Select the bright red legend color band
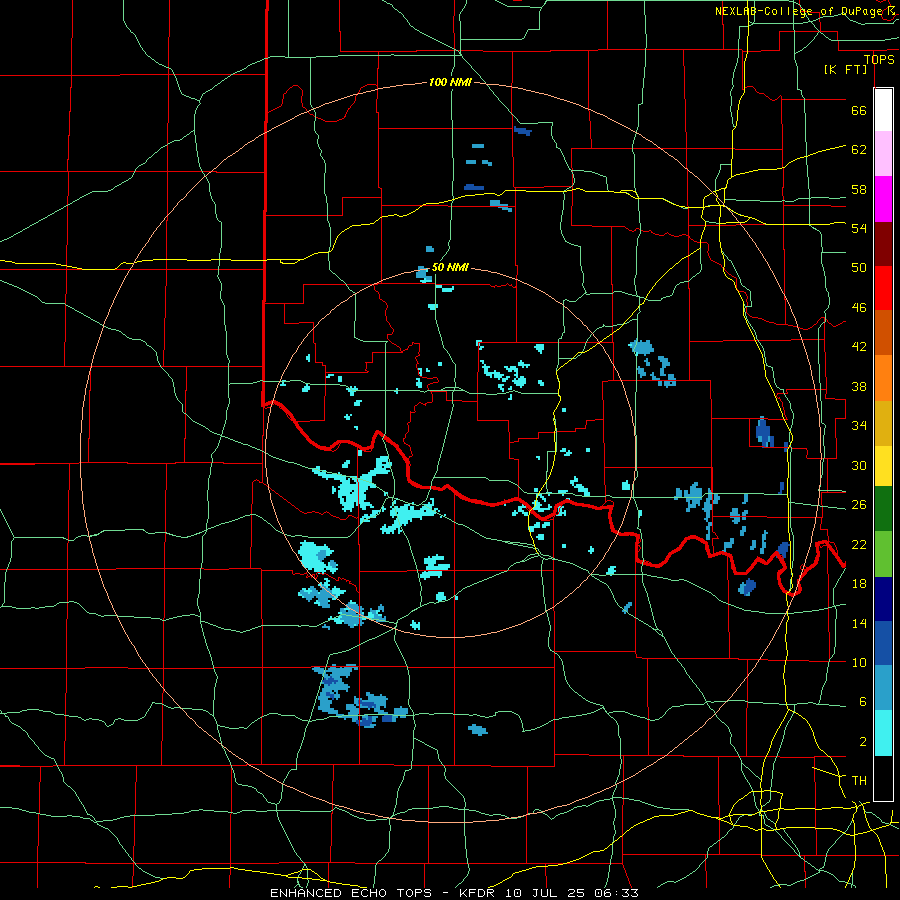 (883, 288)
